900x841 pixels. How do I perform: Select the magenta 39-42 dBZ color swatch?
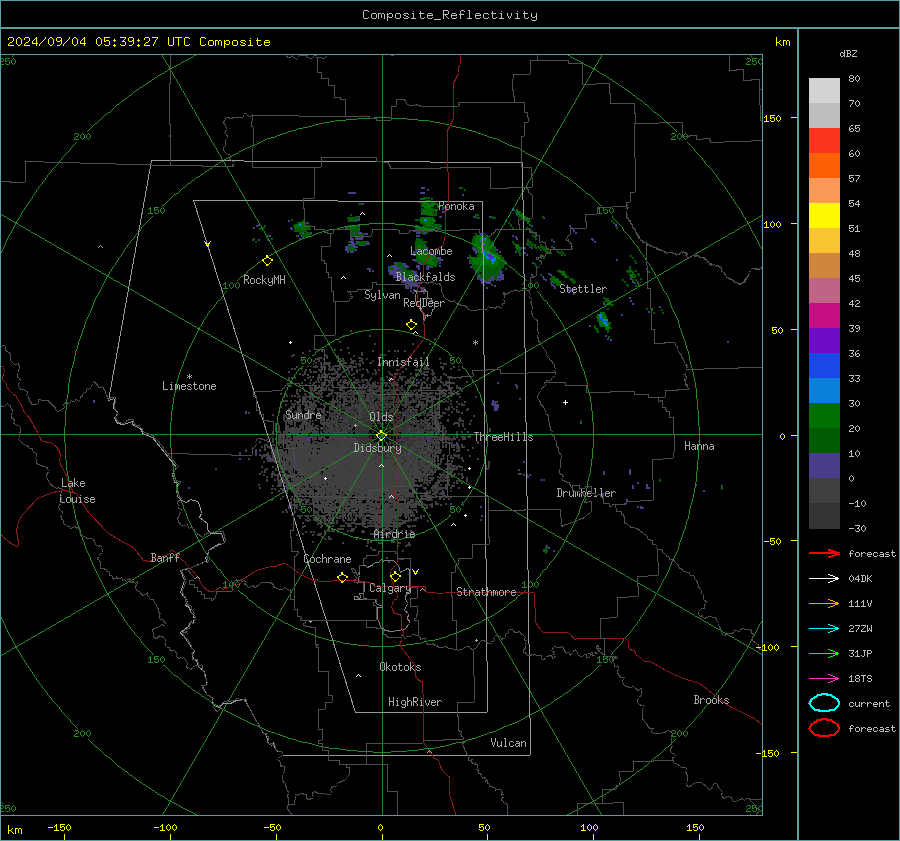click(x=824, y=316)
